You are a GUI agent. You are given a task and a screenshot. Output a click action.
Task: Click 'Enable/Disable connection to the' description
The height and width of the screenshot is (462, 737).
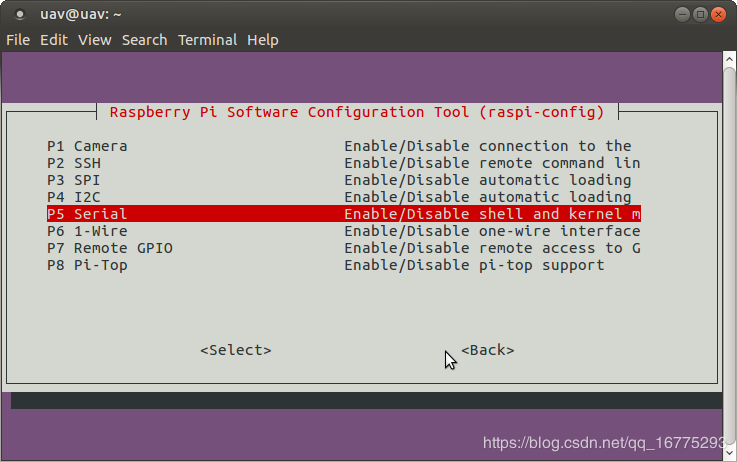(488, 146)
